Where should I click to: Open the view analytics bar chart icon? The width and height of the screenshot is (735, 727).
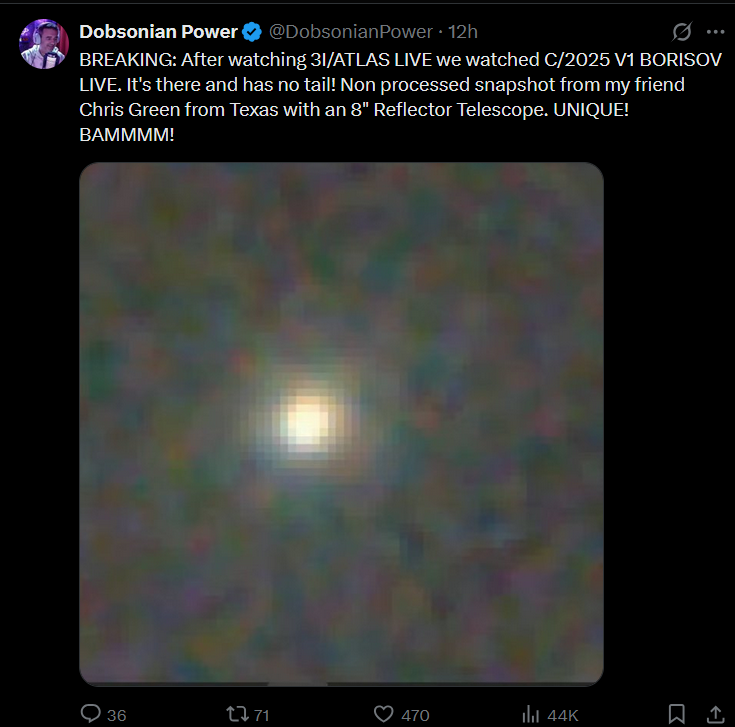click(531, 714)
